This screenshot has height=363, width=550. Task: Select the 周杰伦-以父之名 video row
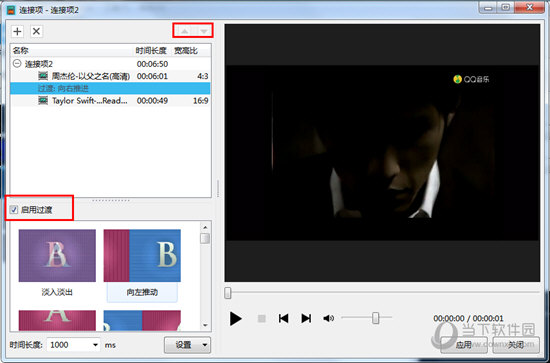click(x=110, y=76)
